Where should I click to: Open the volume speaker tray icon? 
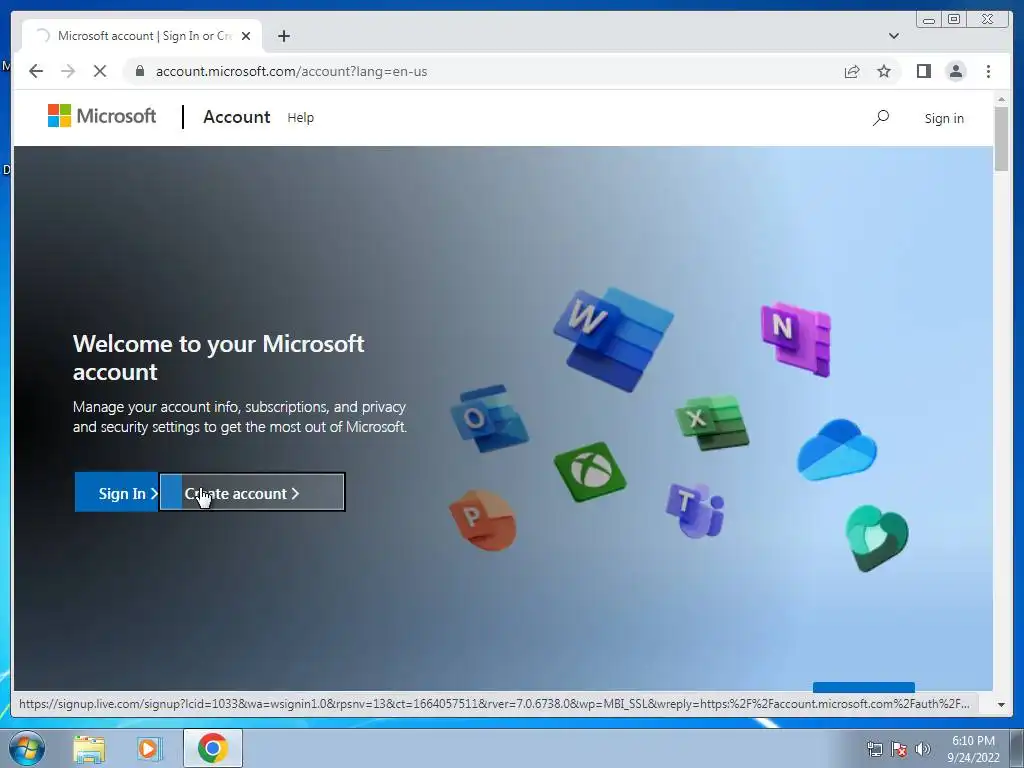[x=923, y=749]
